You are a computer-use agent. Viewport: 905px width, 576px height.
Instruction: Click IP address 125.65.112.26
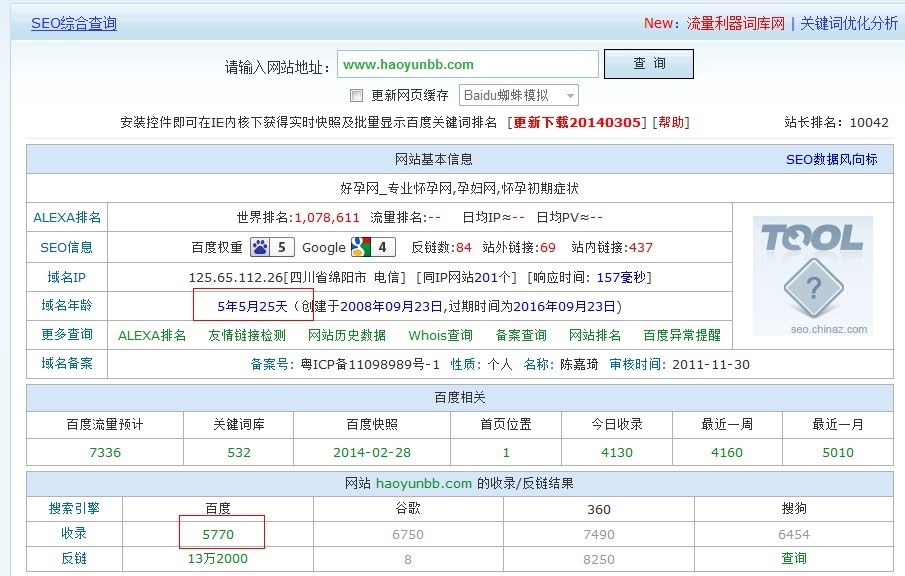click(x=235, y=278)
